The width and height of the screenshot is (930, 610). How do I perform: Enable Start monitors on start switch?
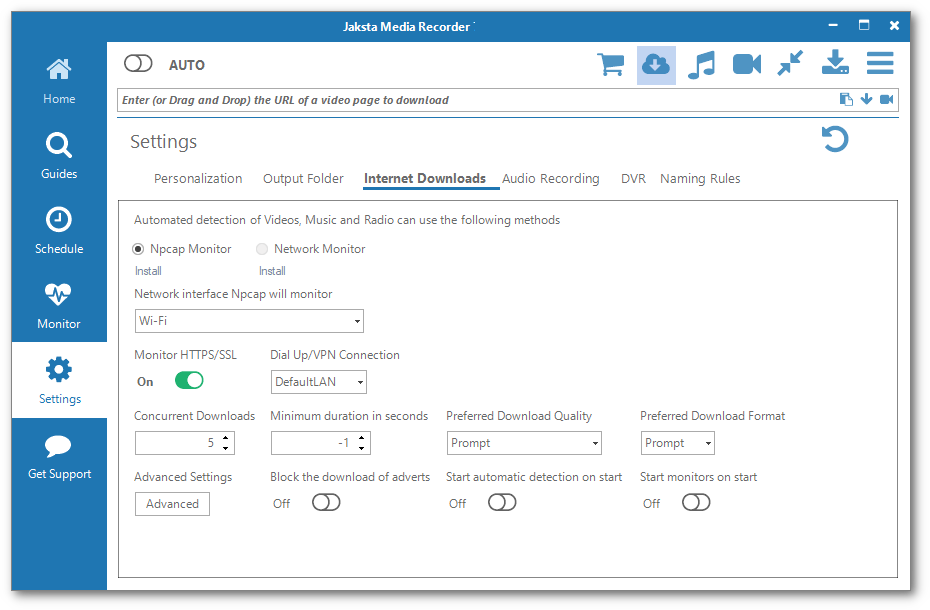tap(696, 503)
